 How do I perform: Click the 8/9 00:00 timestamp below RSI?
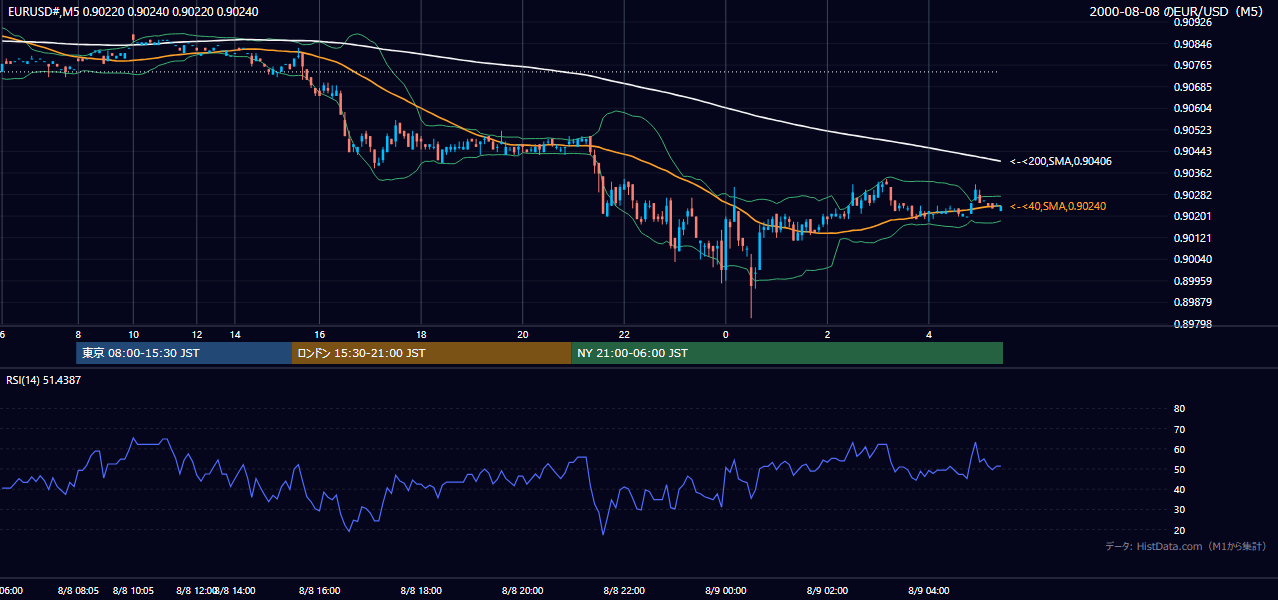pyautogui.click(x=726, y=591)
